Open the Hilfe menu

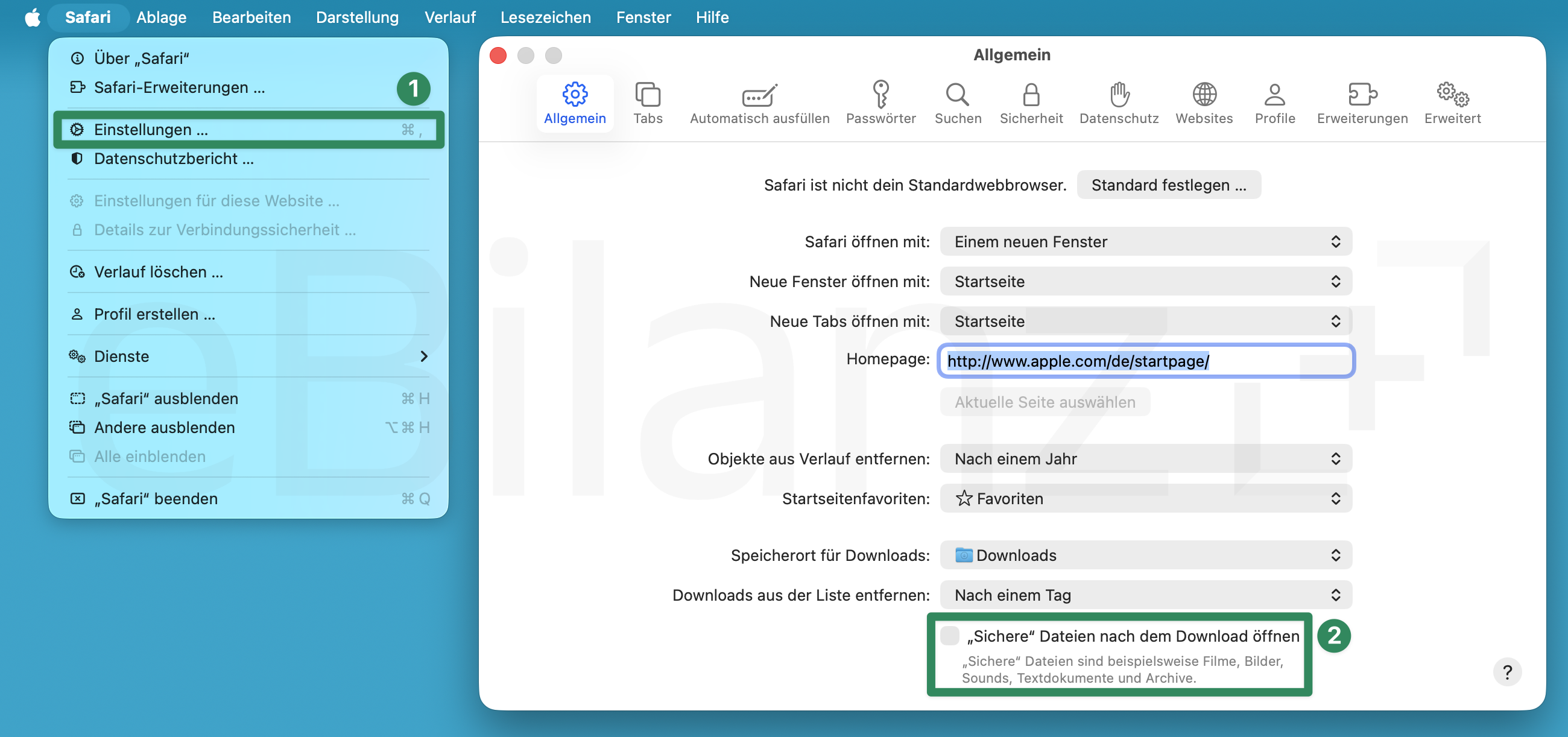(x=712, y=17)
